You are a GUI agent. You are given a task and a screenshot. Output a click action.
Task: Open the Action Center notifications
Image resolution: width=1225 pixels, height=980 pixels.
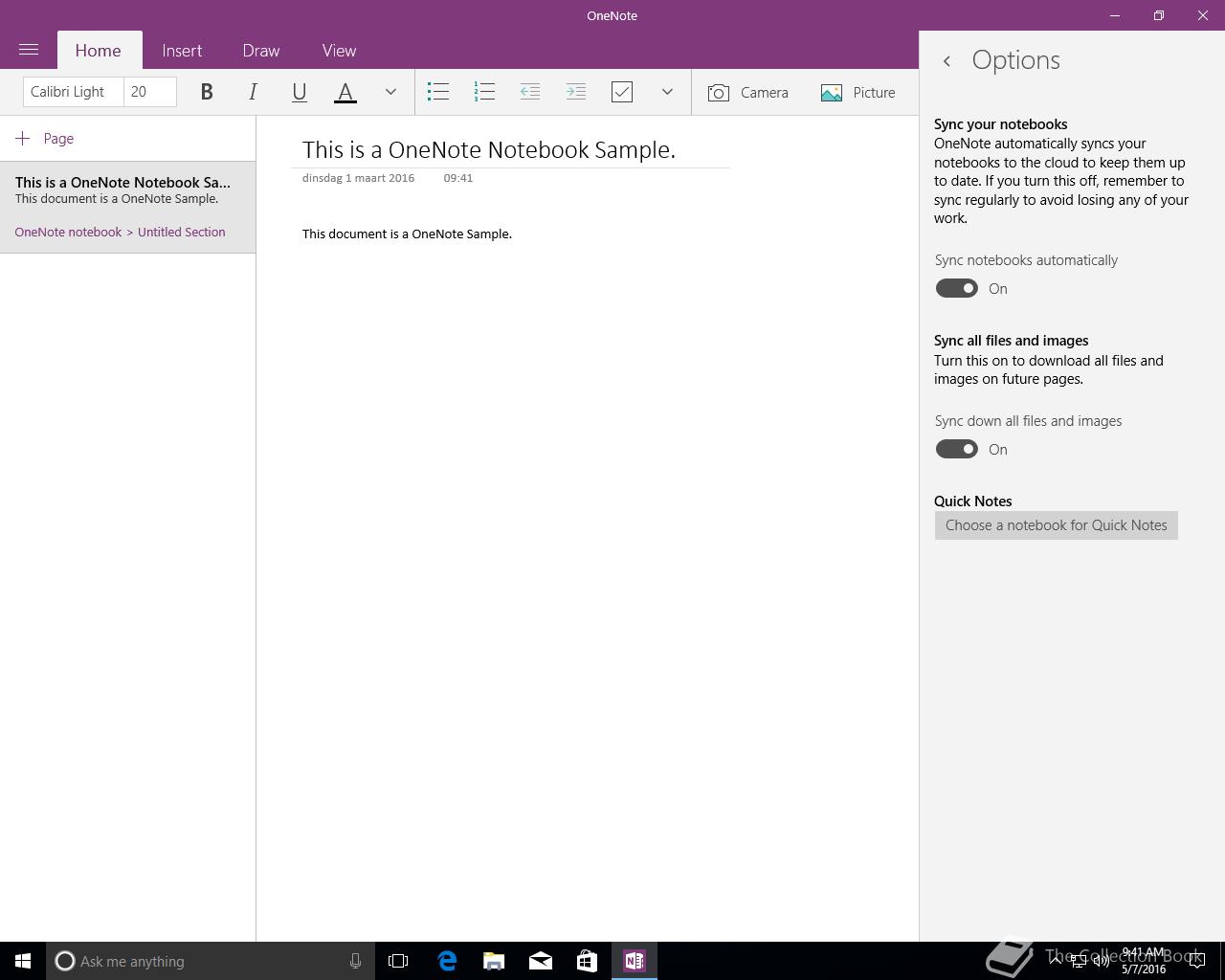tap(1196, 961)
